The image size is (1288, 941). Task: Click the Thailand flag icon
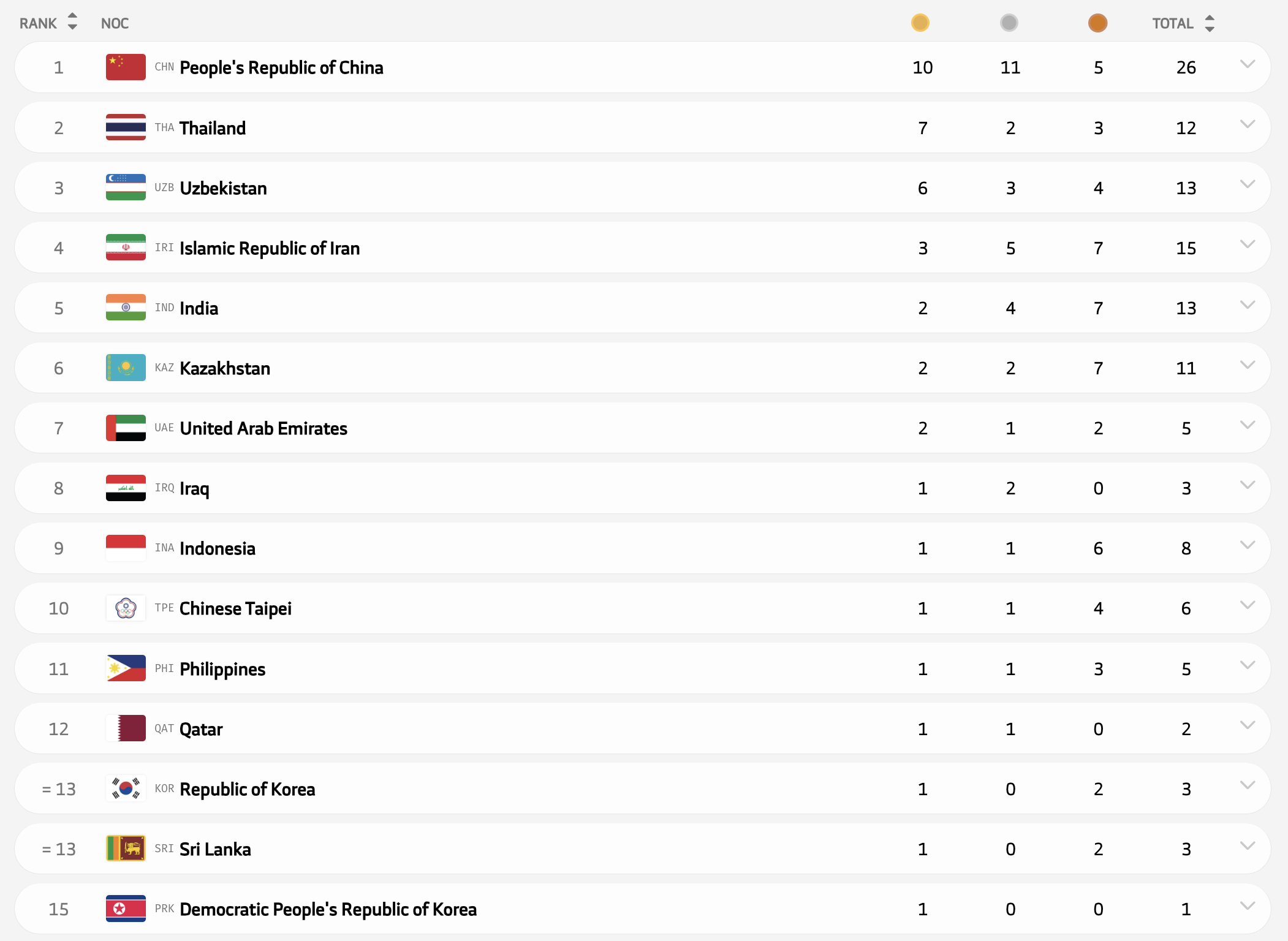coord(126,127)
